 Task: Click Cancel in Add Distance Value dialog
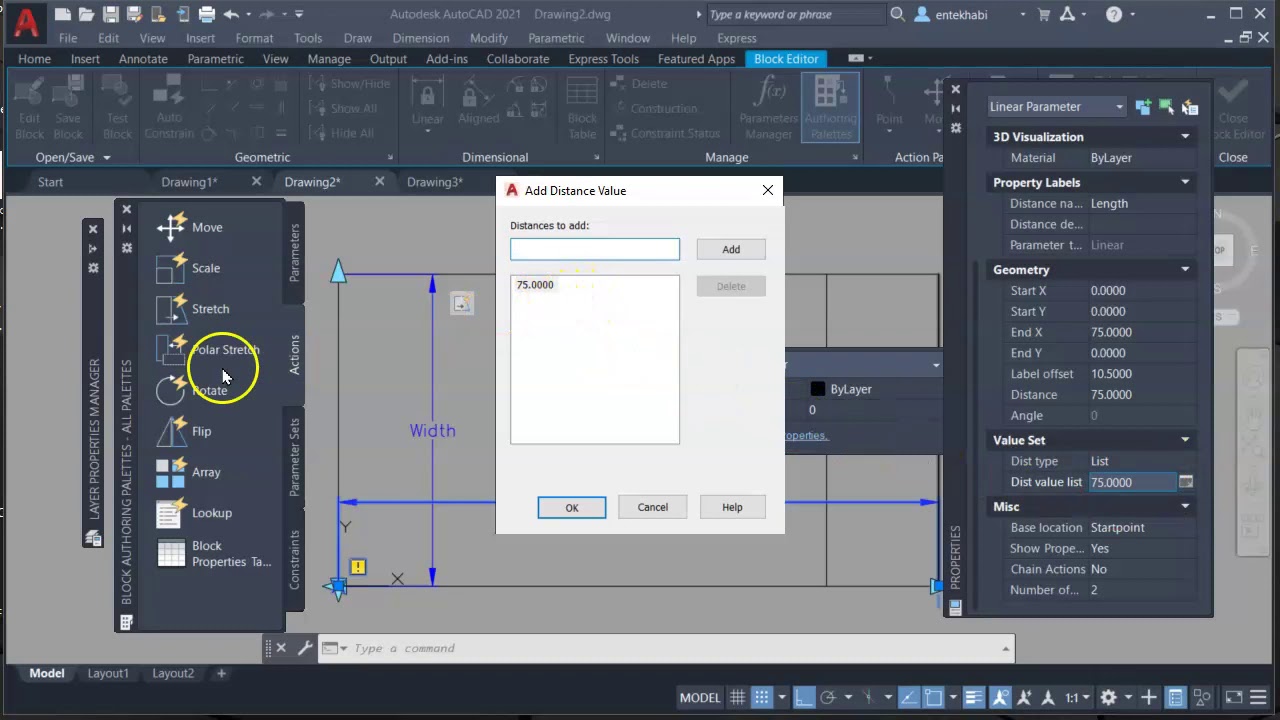(x=653, y=507)
